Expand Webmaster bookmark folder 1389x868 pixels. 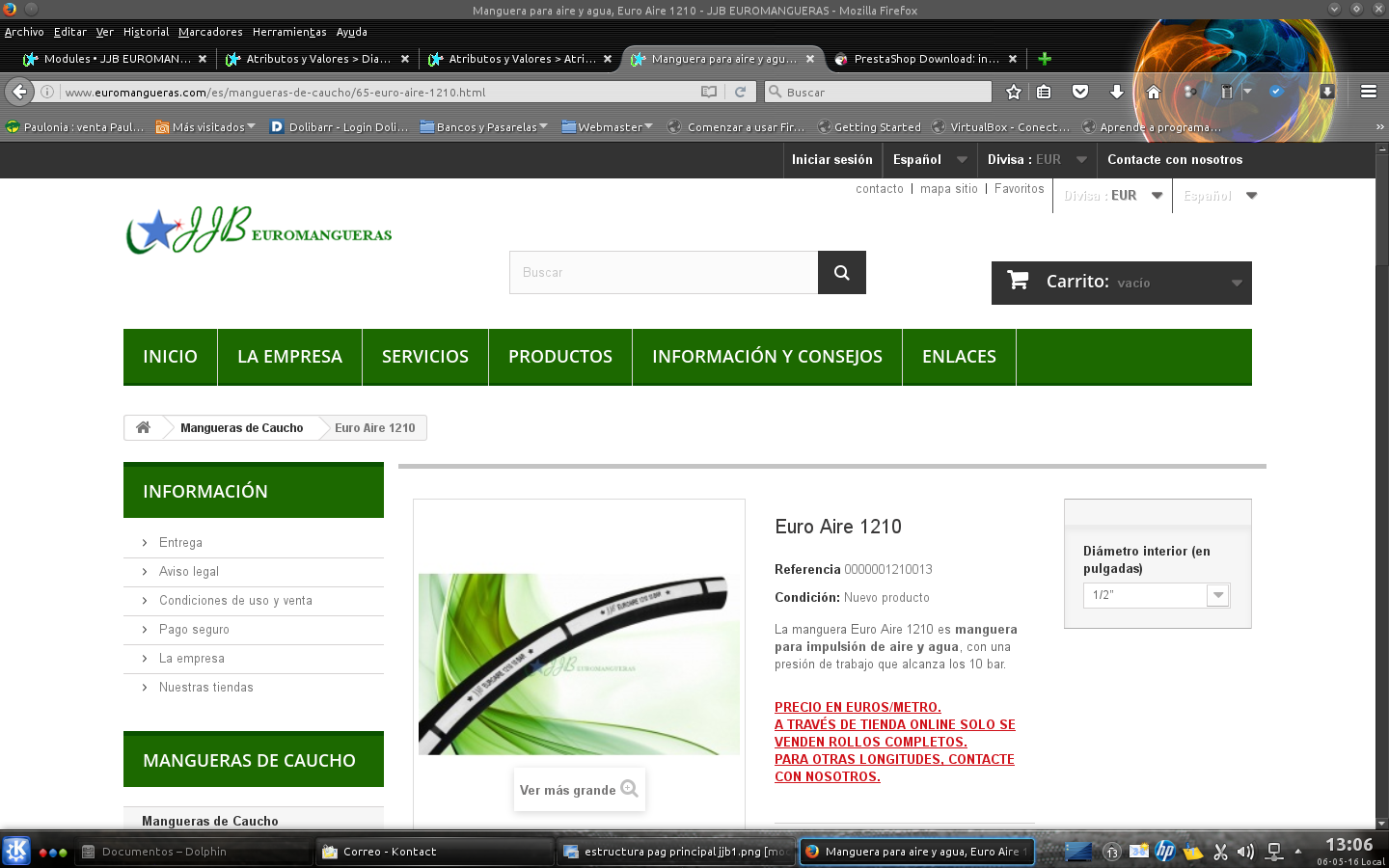point(608,127)
